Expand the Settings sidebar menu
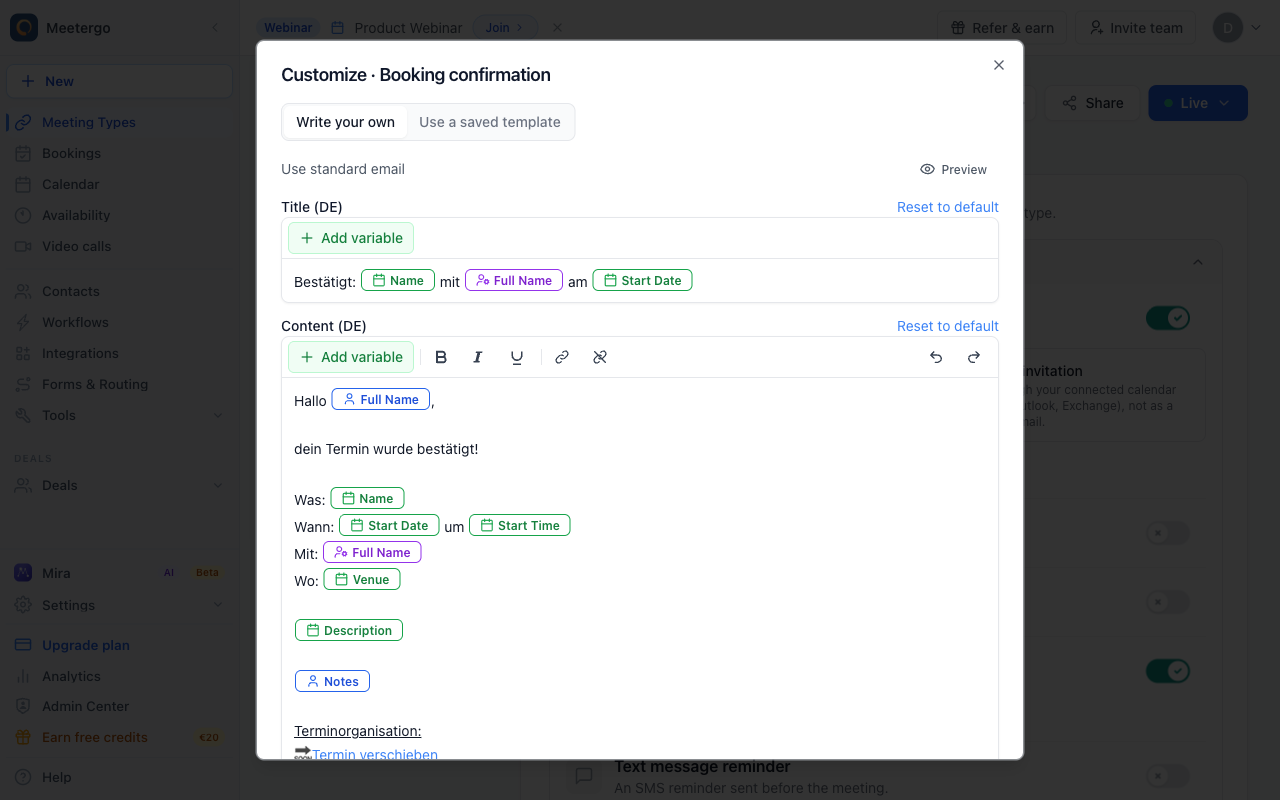Screen dimensions: 1280x800 [x=120, y=605]
